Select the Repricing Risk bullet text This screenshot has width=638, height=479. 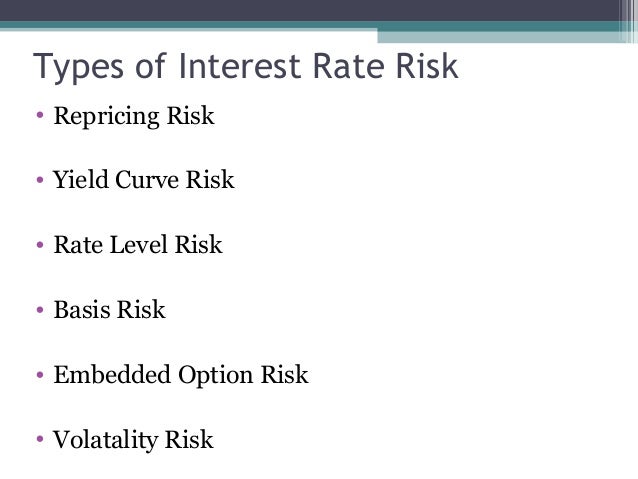pyautogui.click(x=134, y=116)
